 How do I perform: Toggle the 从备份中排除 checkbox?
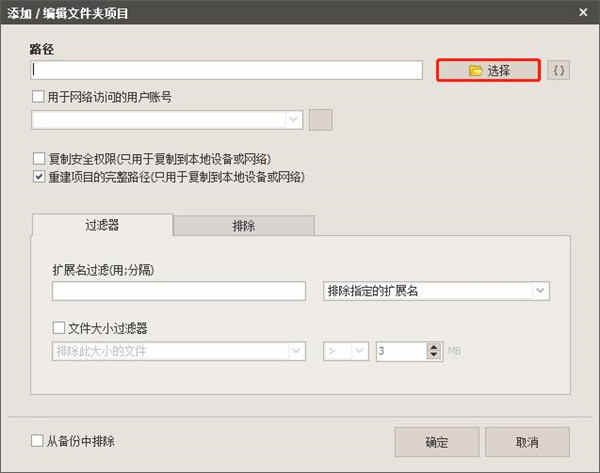pos(38,440)
